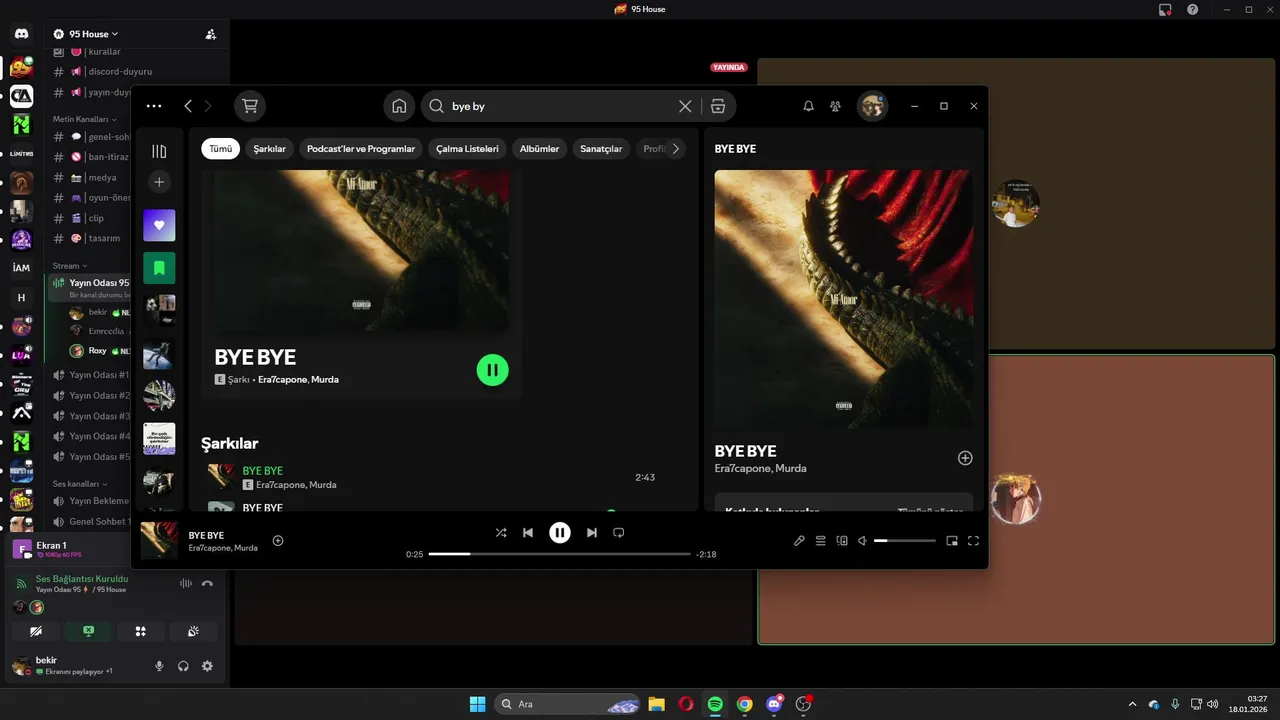Show more filter chips with arrow
Image resolution: width=1280 pixels, height=720 pixels.
click(x=676, y=149)
